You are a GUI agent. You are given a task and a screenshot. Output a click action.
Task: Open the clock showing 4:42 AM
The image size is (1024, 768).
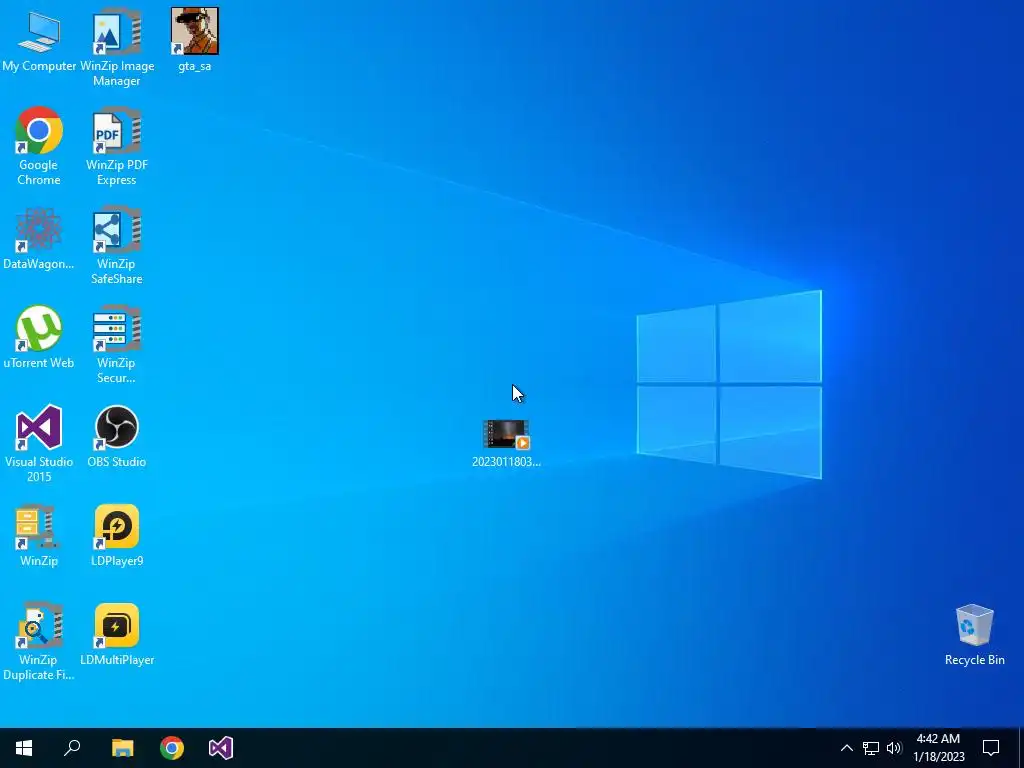pyautogui.click(x=938, y=748)
